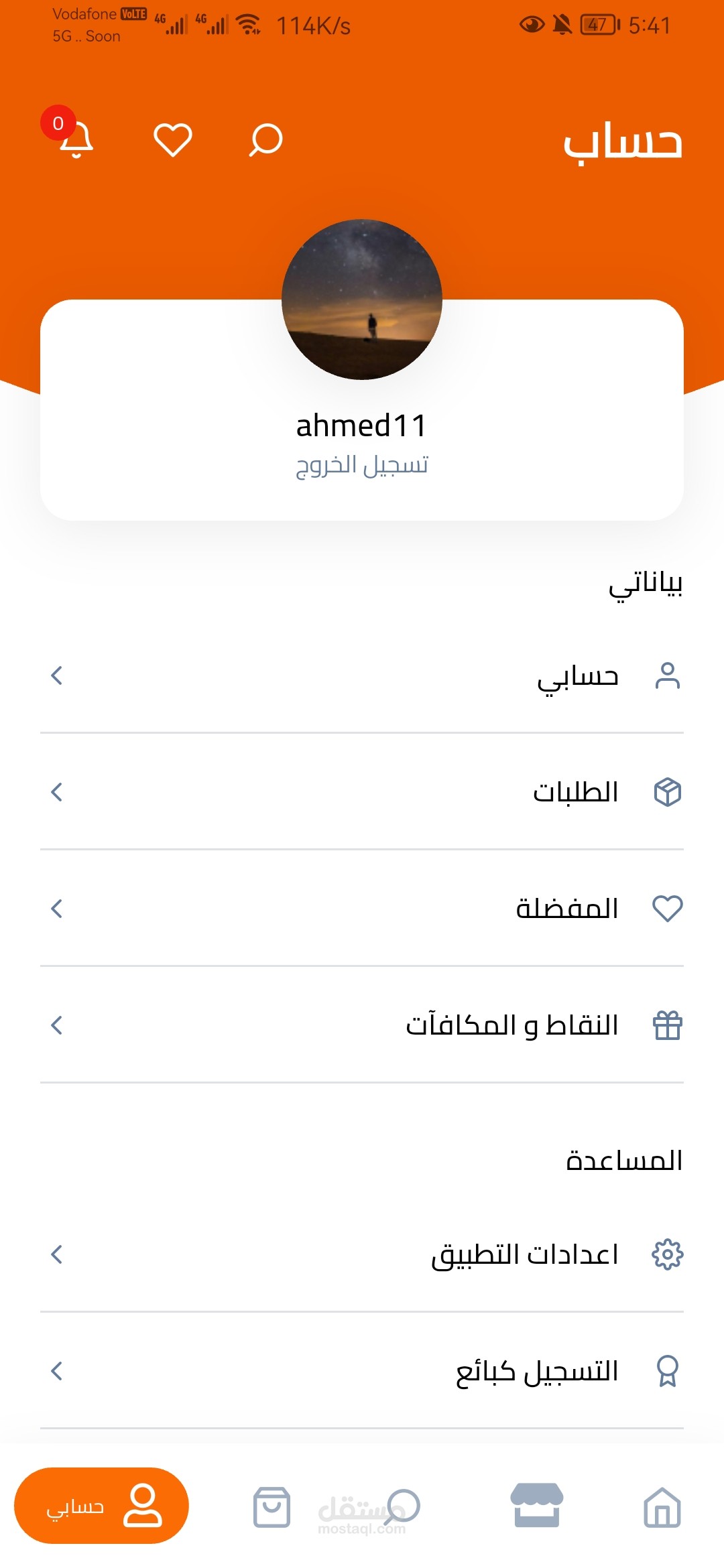
Task: Tap the person icon beside حسابي row
Action: pyautogui.click(x=667, y=675)
